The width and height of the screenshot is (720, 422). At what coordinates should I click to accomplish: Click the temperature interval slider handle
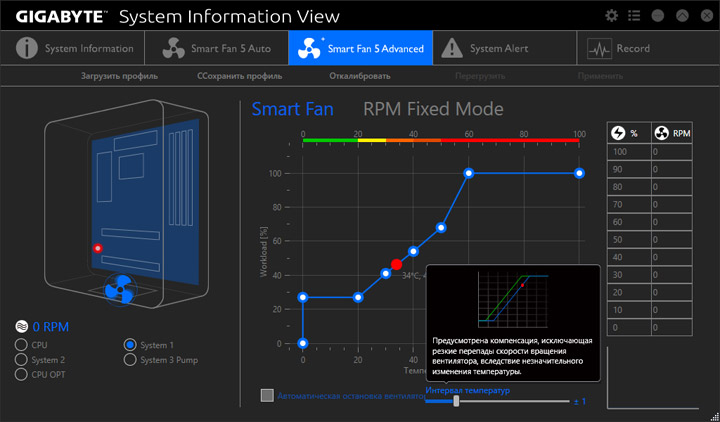pyautogui.click(x=456, y=401)
